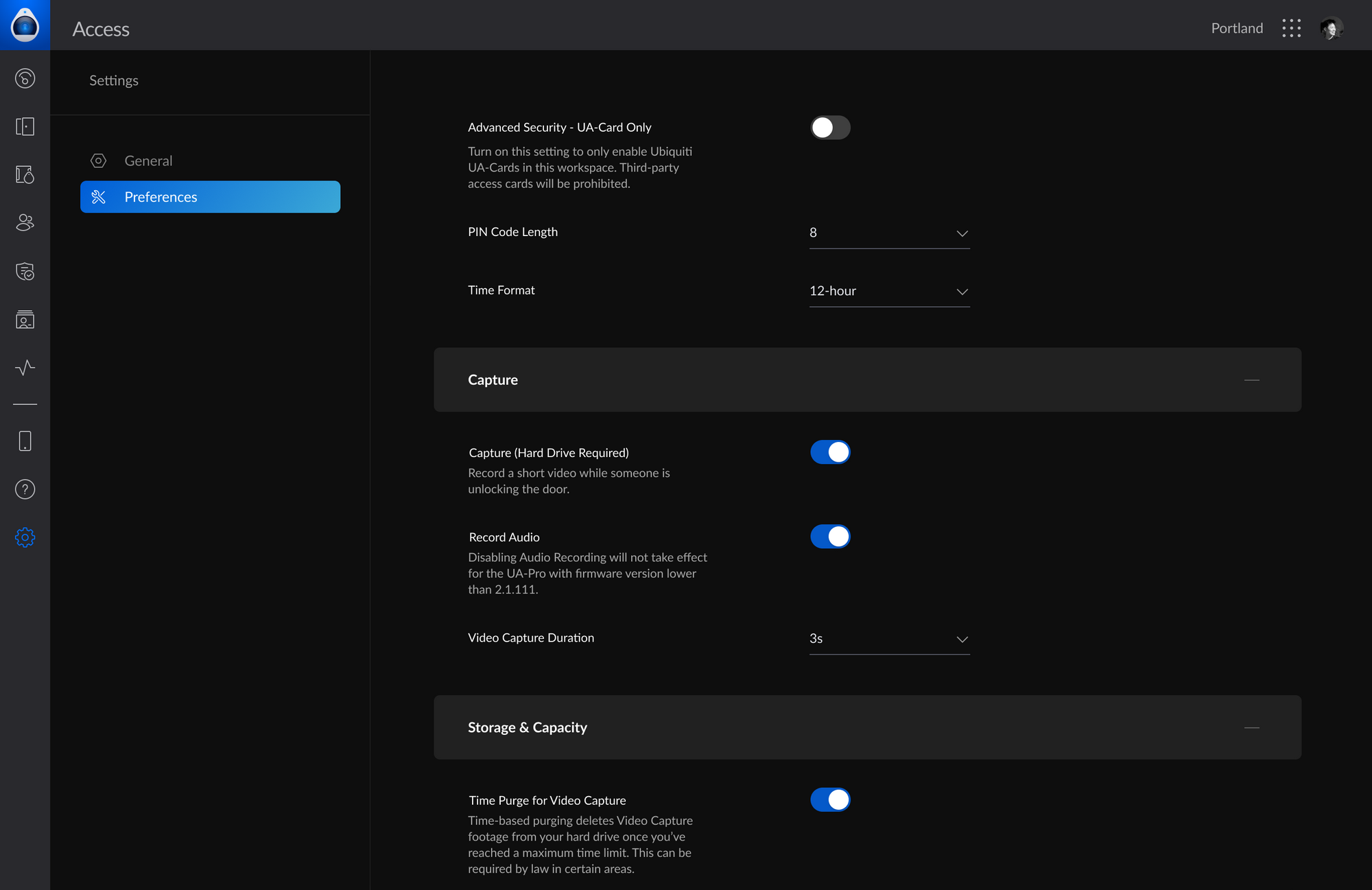Click the user avatar in the header

tap(1331, 28)
